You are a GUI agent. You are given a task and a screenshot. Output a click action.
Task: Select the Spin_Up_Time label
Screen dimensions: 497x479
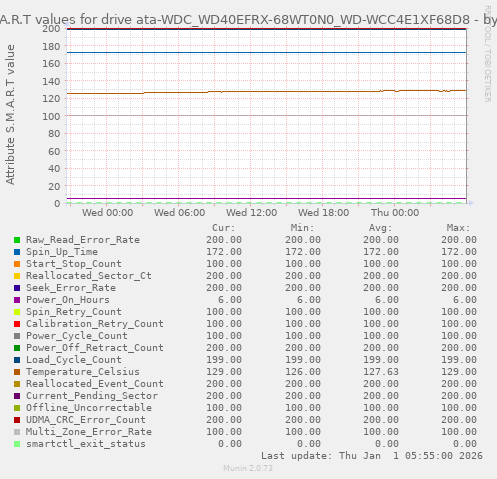pos(62,252)
